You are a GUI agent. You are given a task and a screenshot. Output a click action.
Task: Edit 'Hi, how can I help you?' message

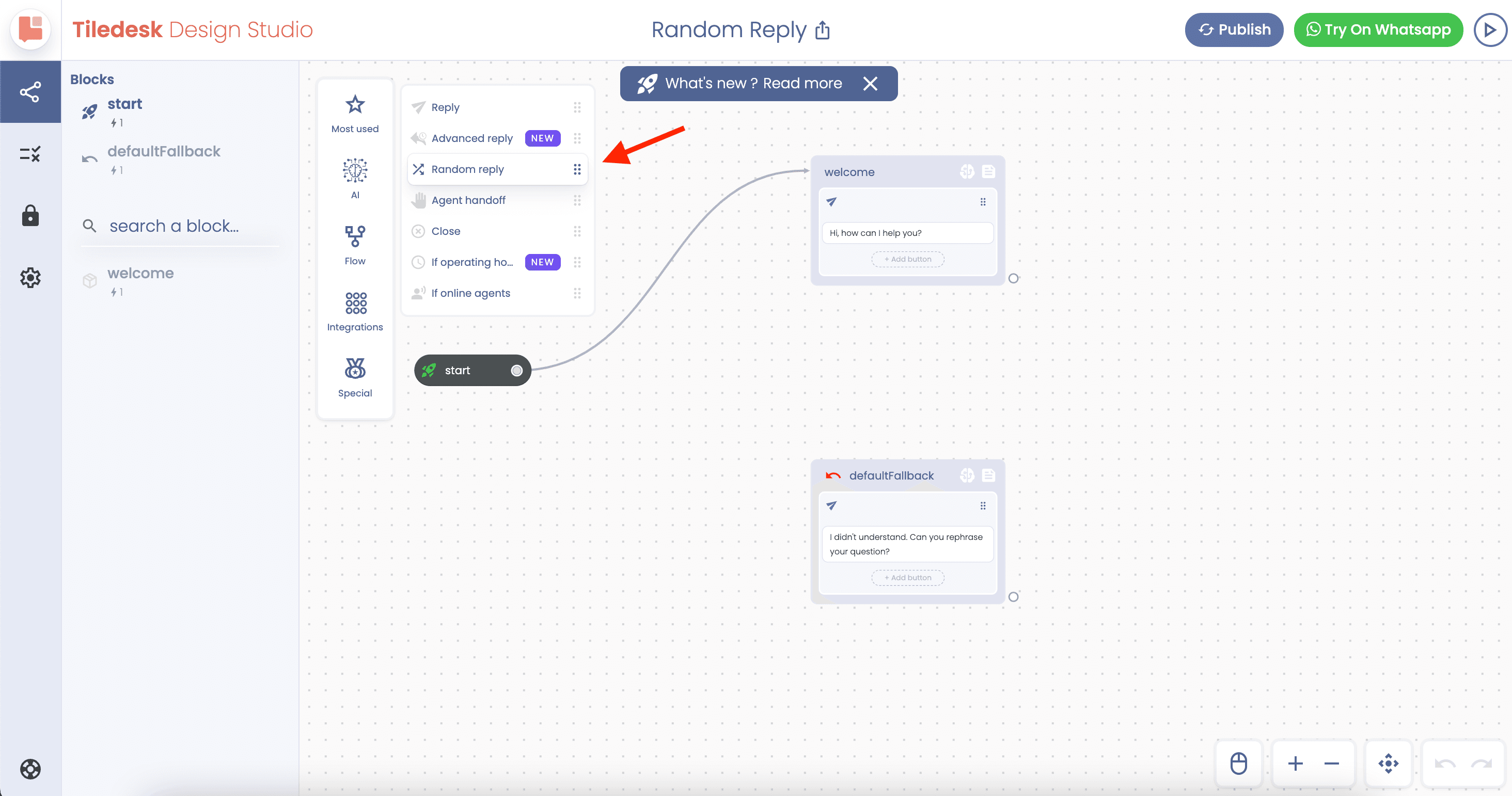(x=907, y=233)
